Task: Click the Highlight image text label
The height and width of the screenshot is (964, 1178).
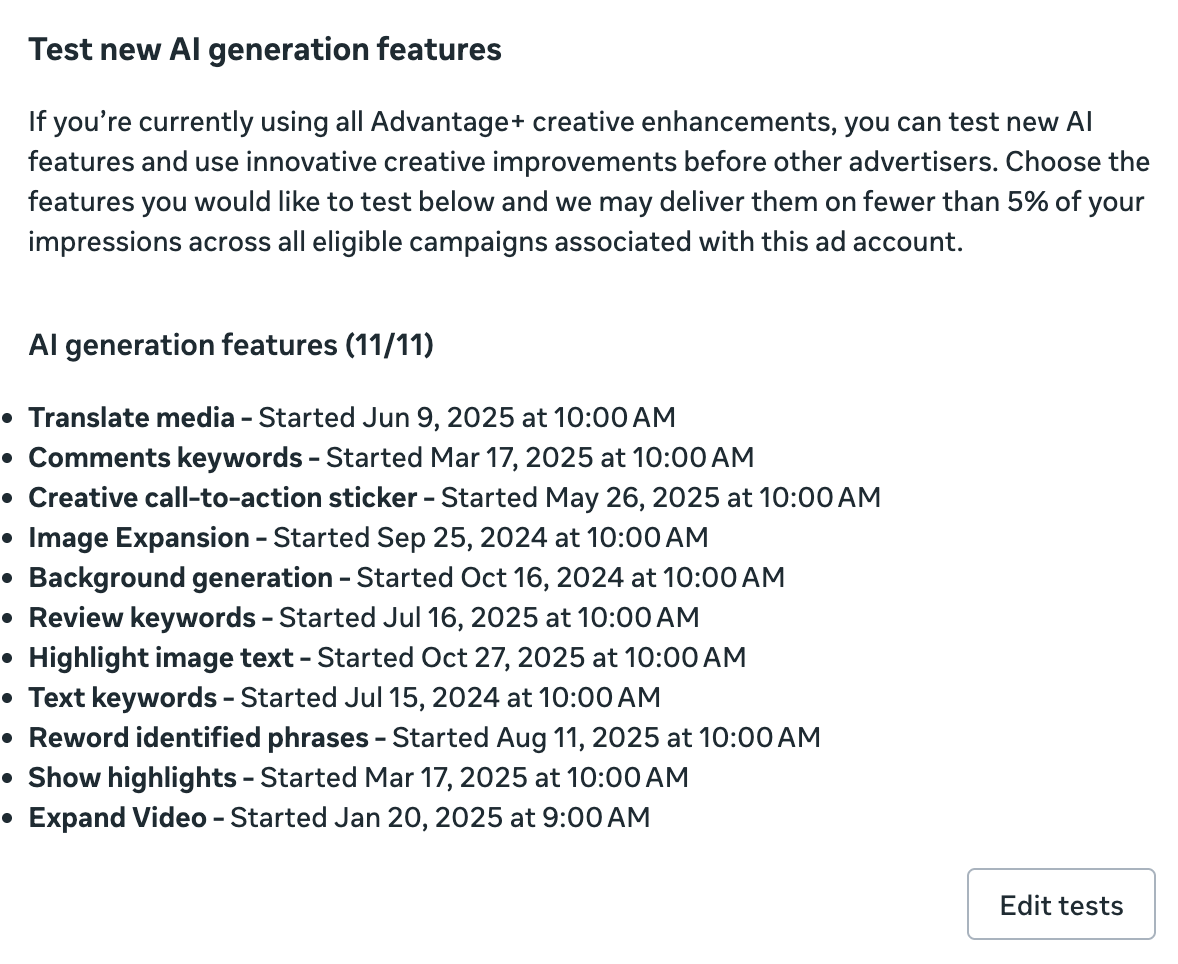Action: [161, 658]
